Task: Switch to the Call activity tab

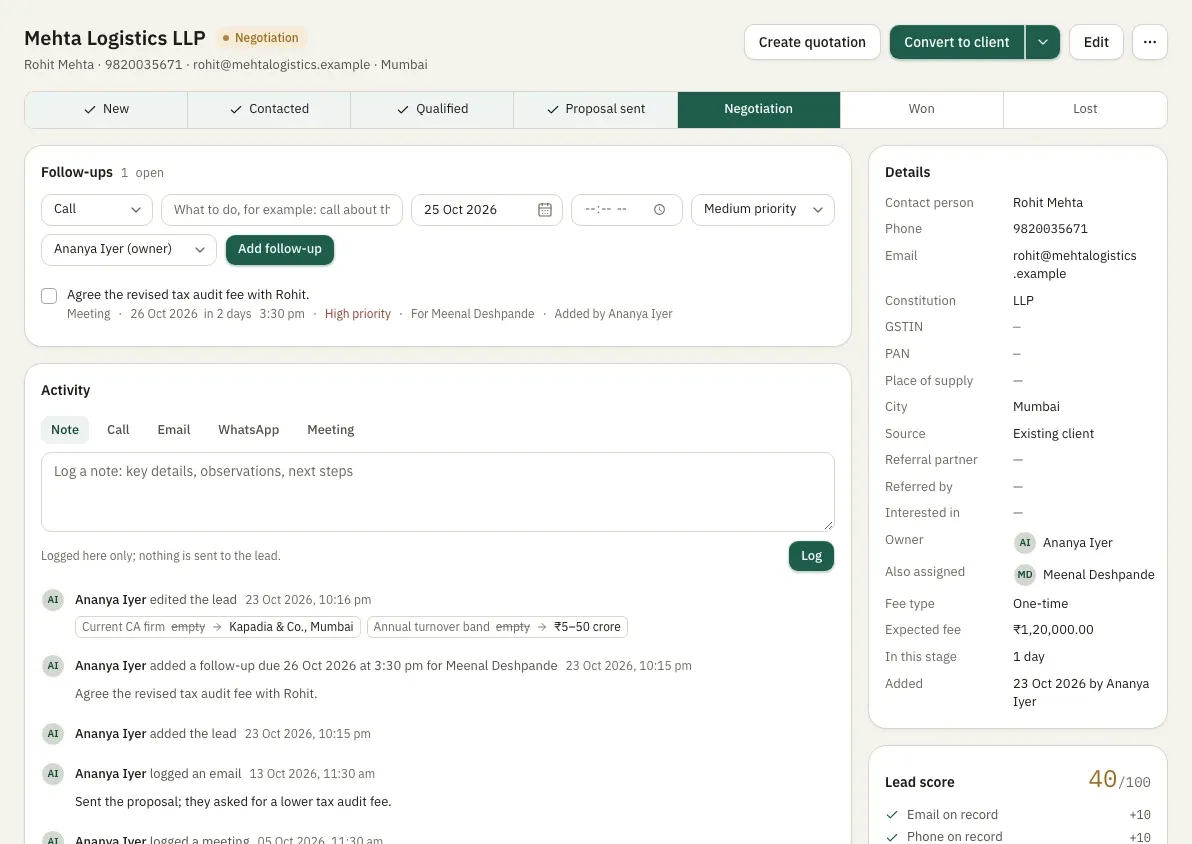Action: pos(118,430)
